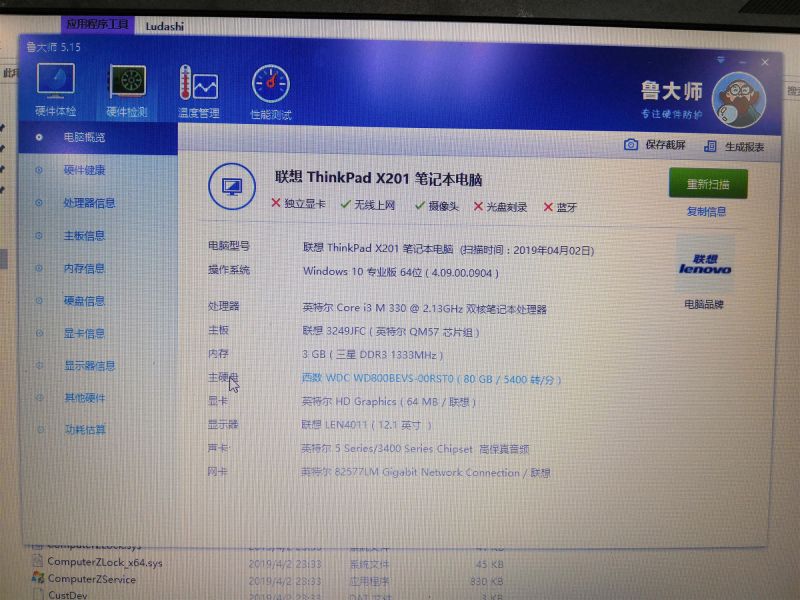
Task: Select CustDev file in Explorer
Action: pos(68,595)
